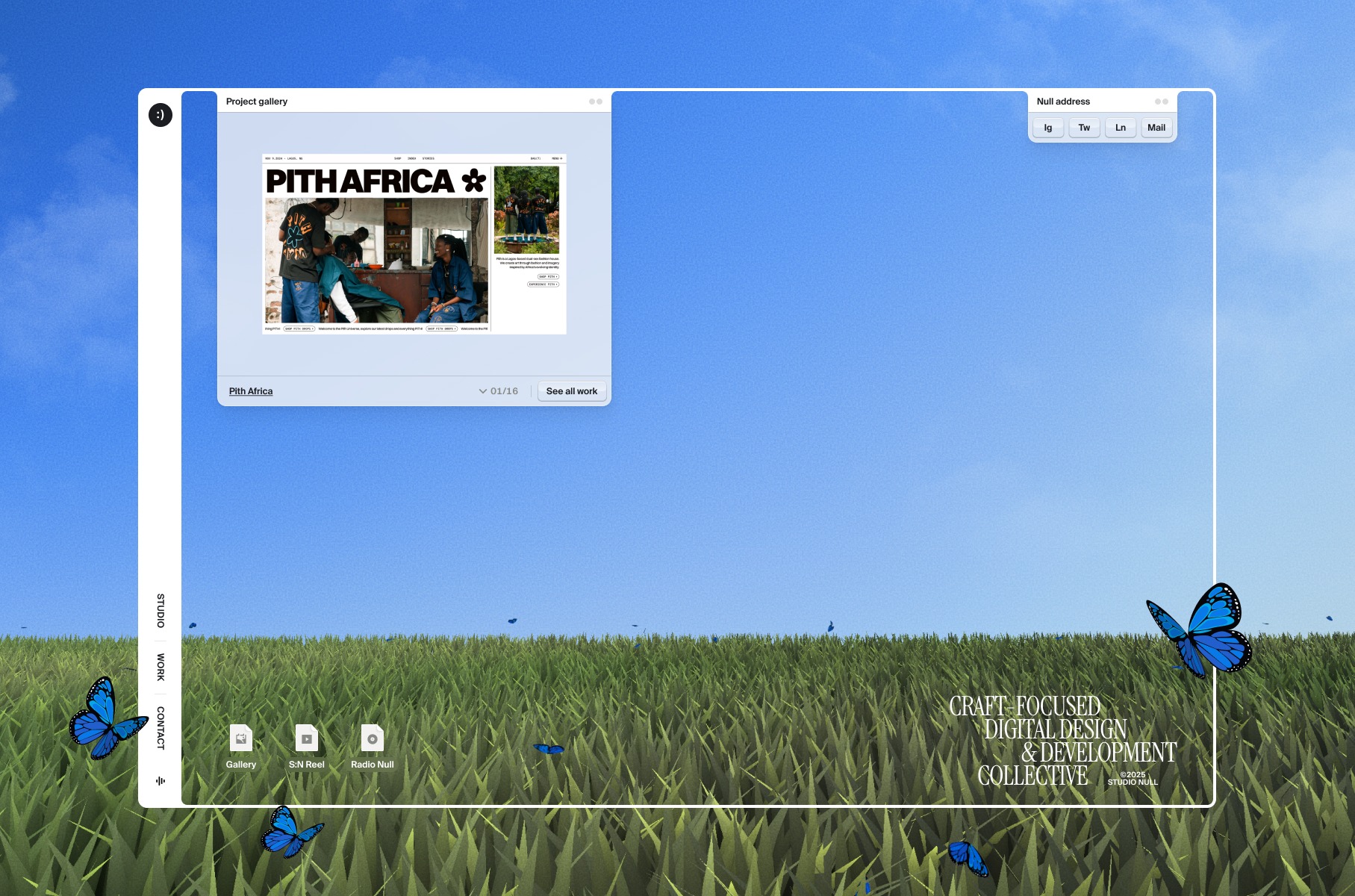Screen dimensions: 1355x896
Task: Click the ©2025 STUDIO NULL text
Action: (x=1133, y=779)
